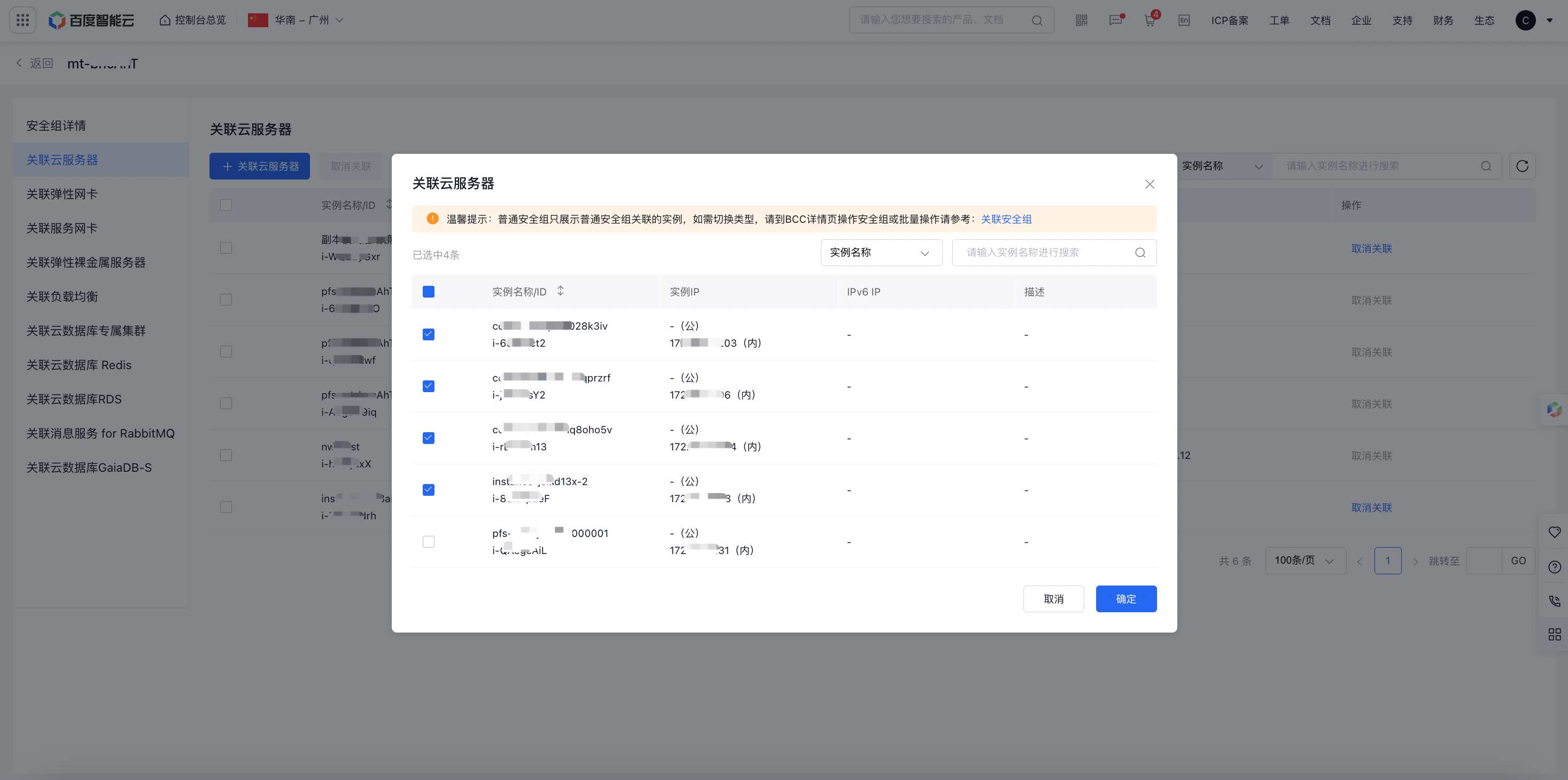Sort dialog list by instance name/ID
This screenshot has width=1568, height=780.
click(561, 291)
